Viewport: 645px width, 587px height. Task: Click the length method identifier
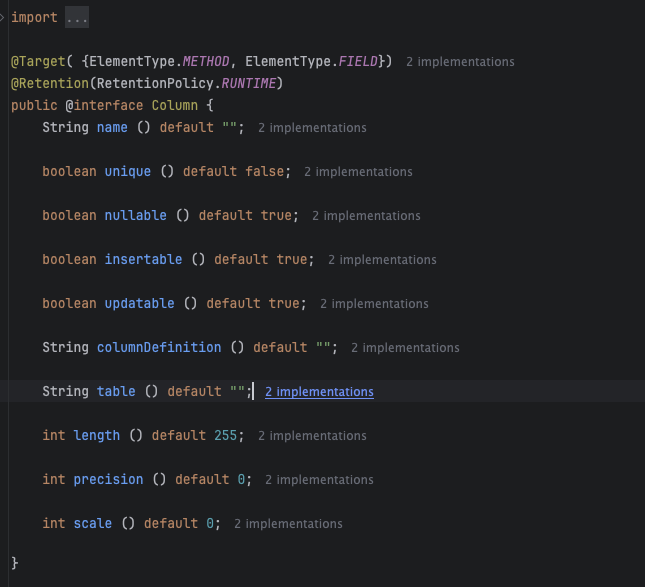coord(97,436)
